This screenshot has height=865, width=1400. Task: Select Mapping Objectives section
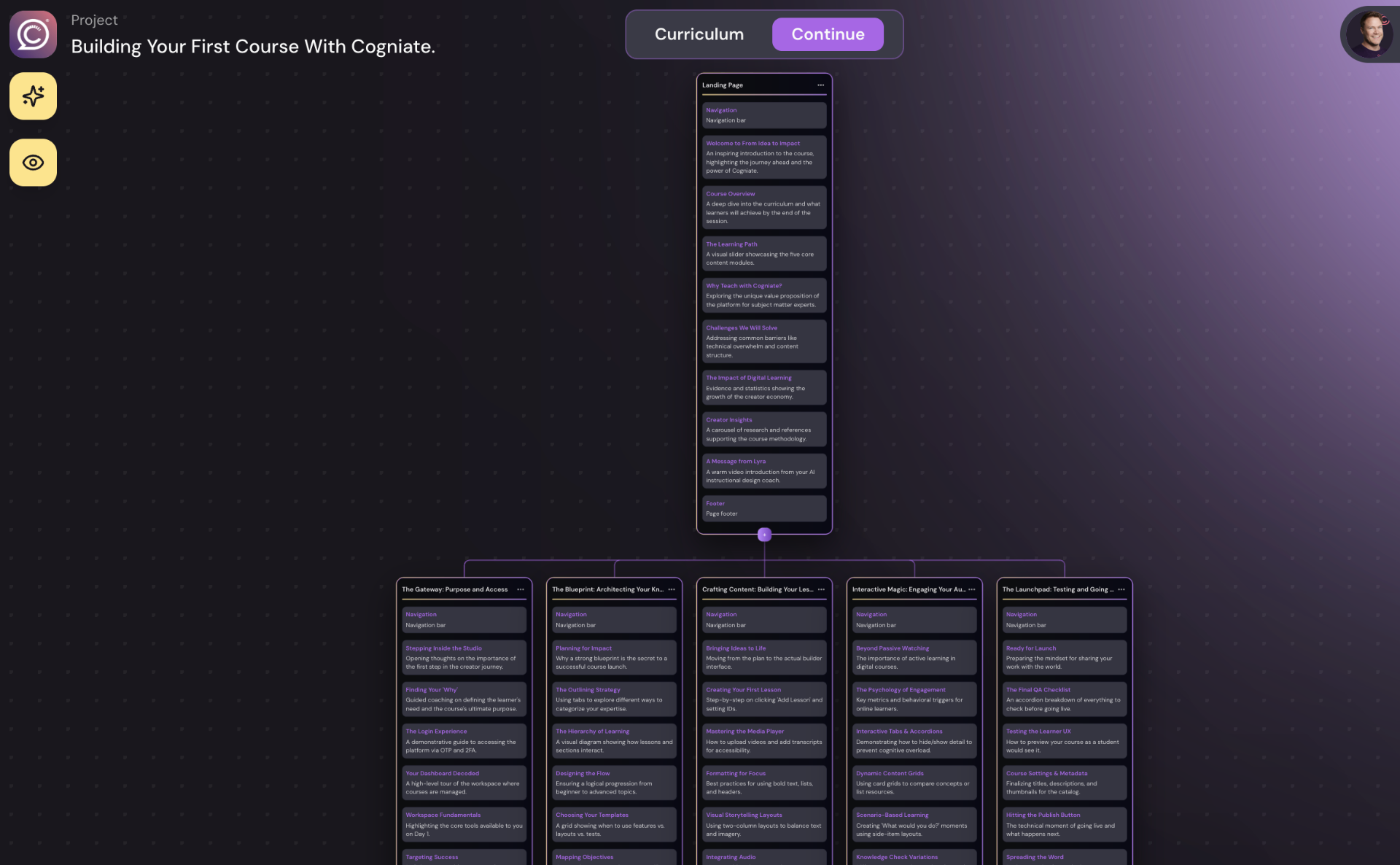point(614,858)
